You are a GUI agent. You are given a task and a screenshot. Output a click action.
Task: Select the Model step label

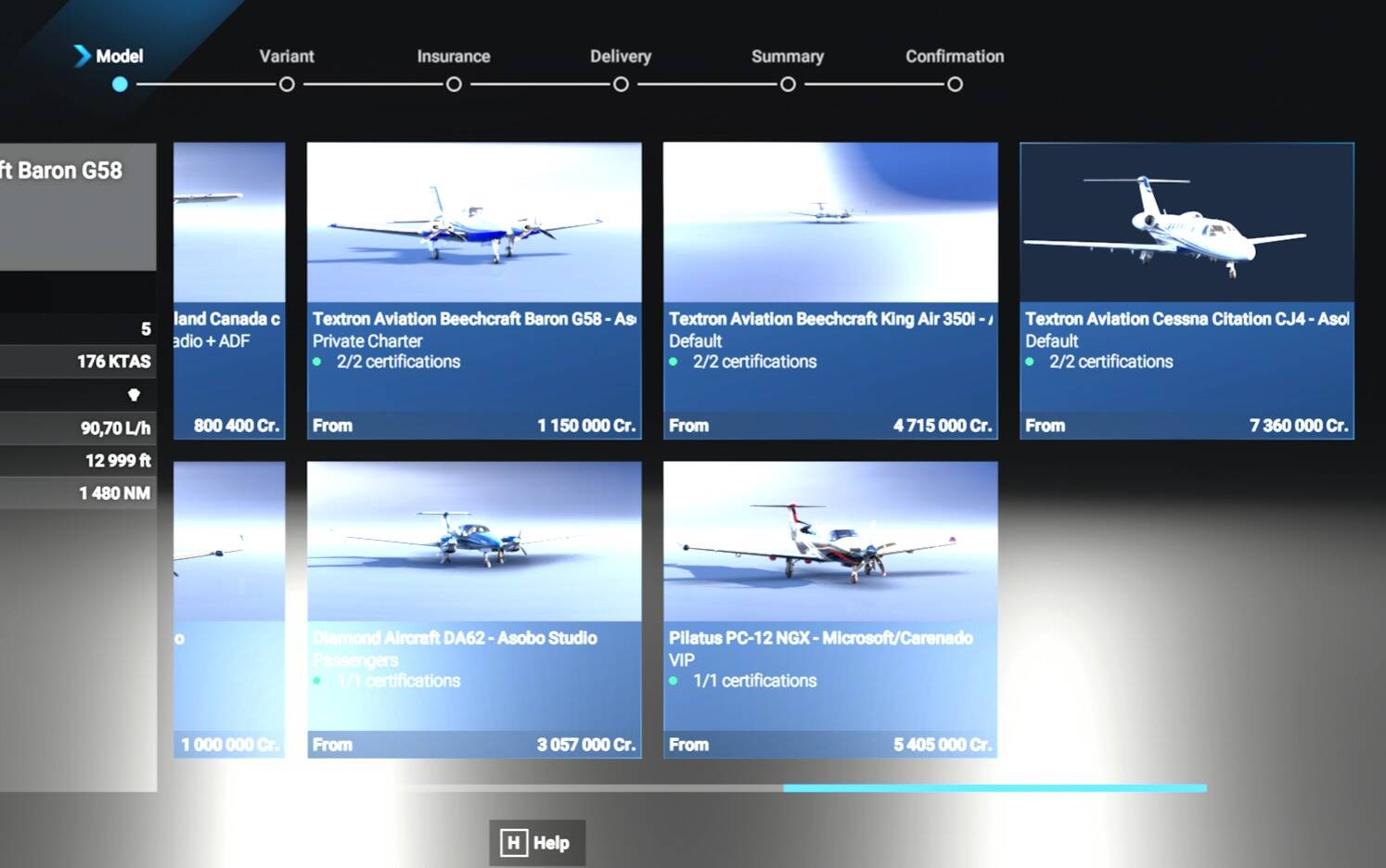pos(120,56)
